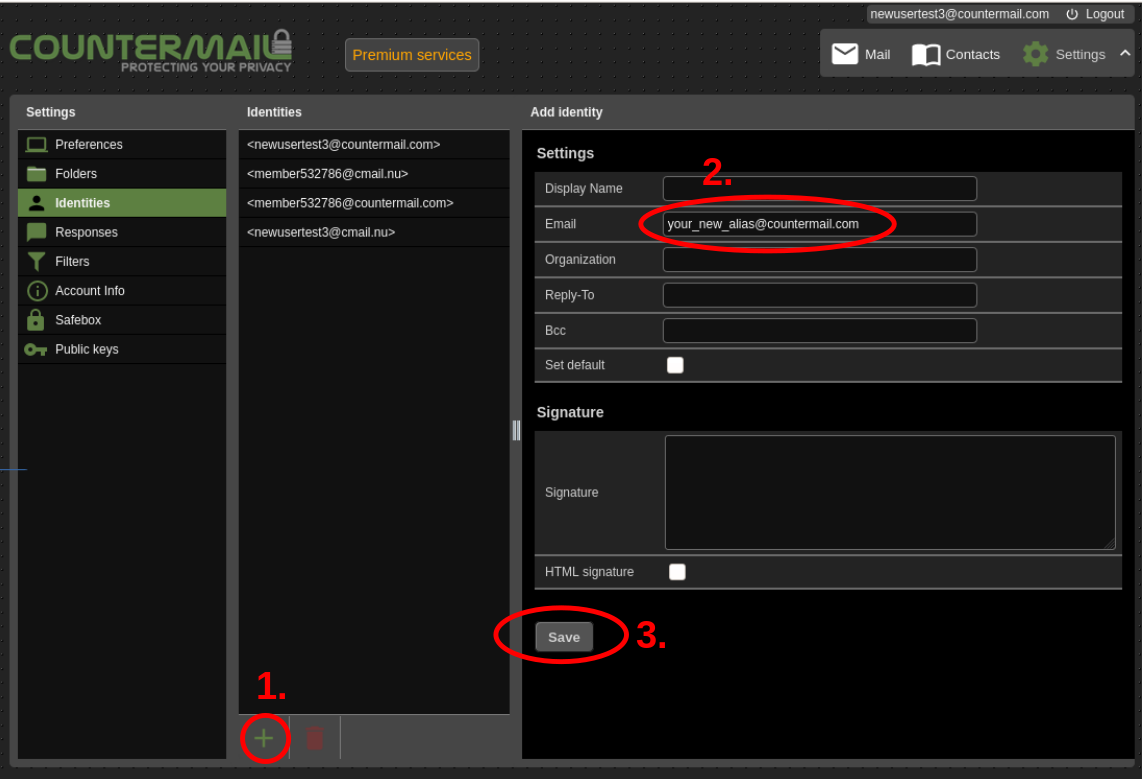Click the red delete identity icon
The height and width of the screenshot is (779, 1142).
pos(315,738)
